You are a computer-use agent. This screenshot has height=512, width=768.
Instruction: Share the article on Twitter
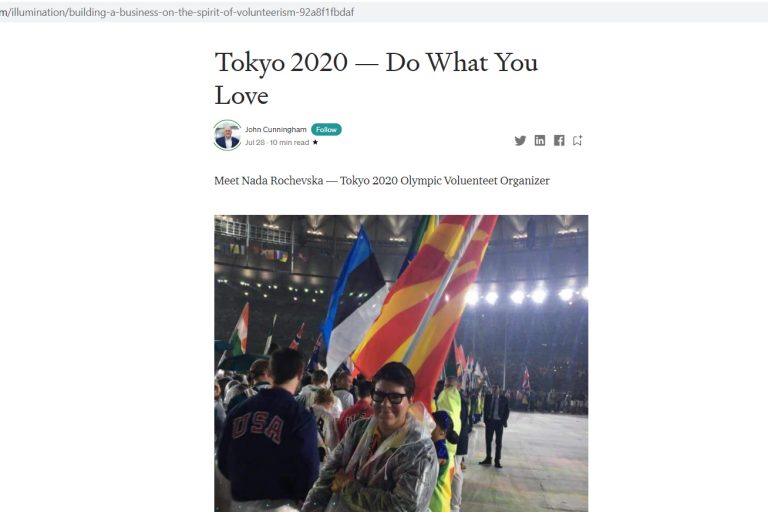coord(520,141)
